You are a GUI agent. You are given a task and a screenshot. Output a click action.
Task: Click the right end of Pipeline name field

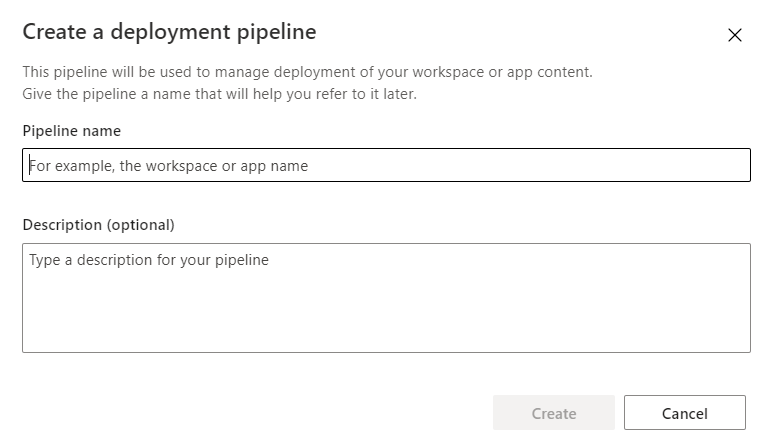point(720,165)
